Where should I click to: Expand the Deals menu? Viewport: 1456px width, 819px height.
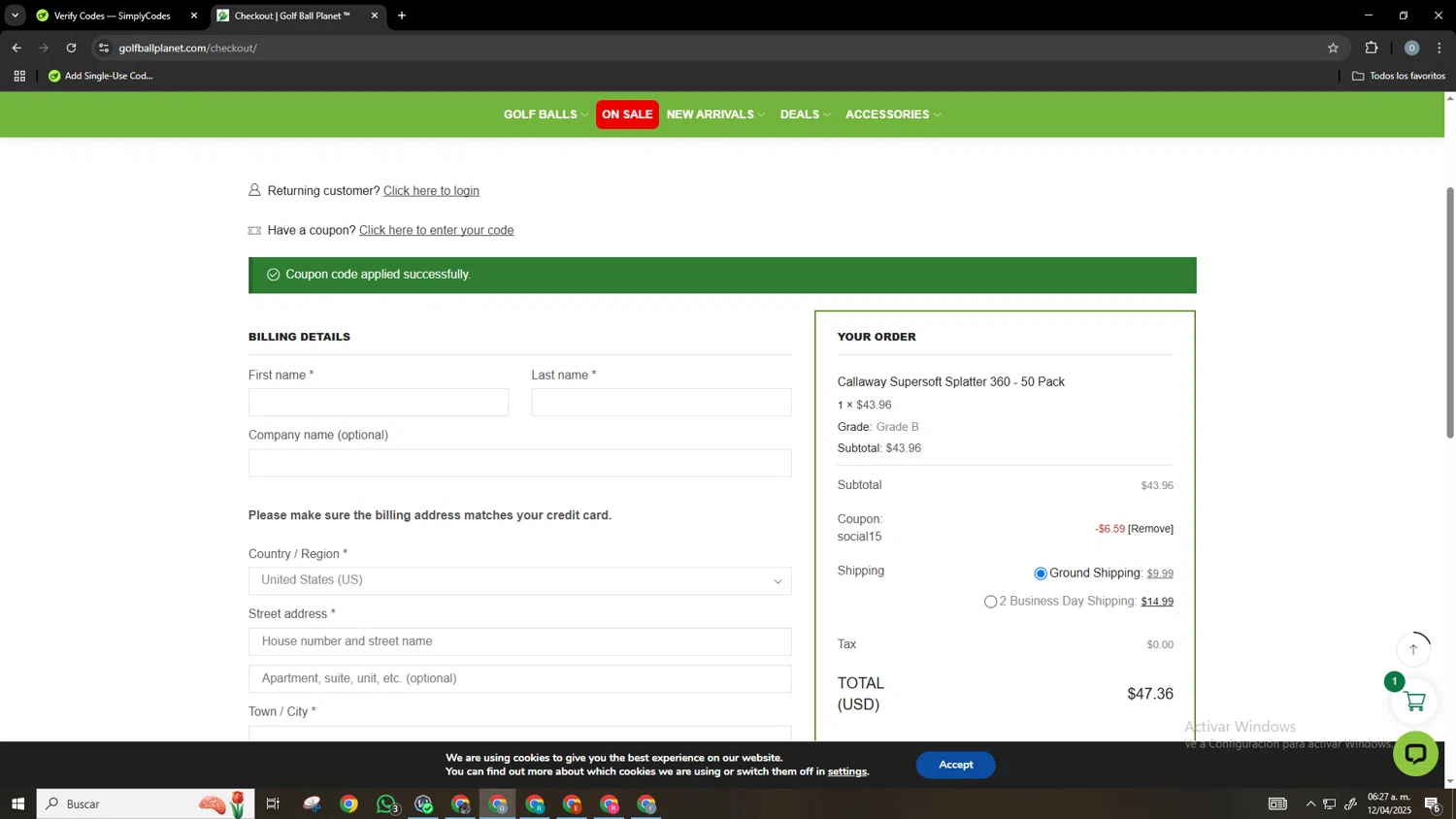click(805, 115)
